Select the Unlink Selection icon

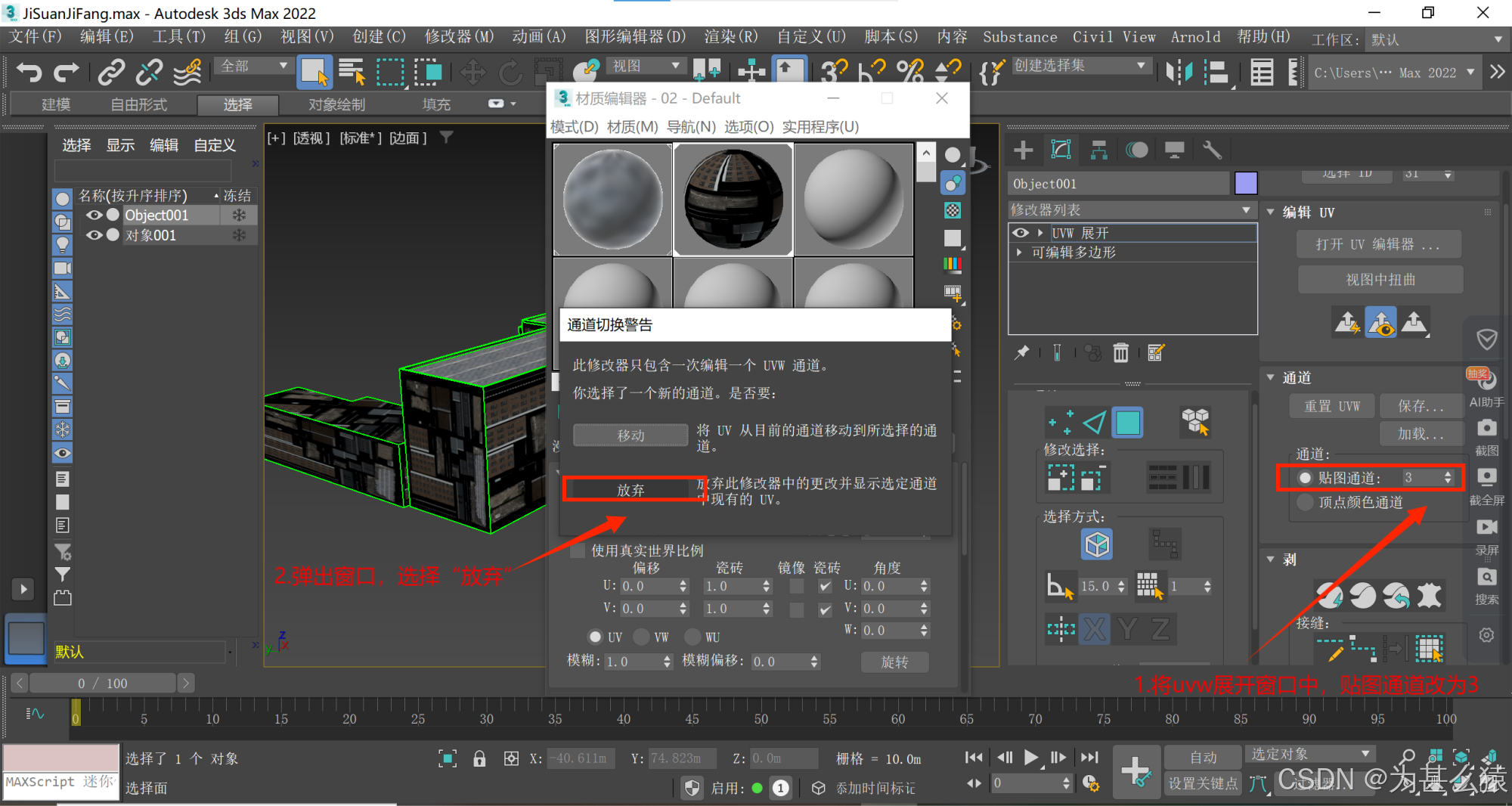pyautogui.click(x=149, y=72)
